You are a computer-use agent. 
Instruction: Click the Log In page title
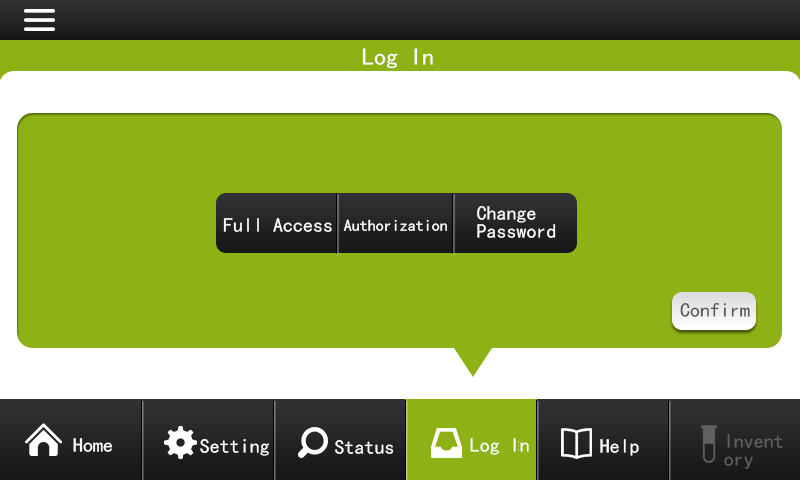tap(397, 57)
